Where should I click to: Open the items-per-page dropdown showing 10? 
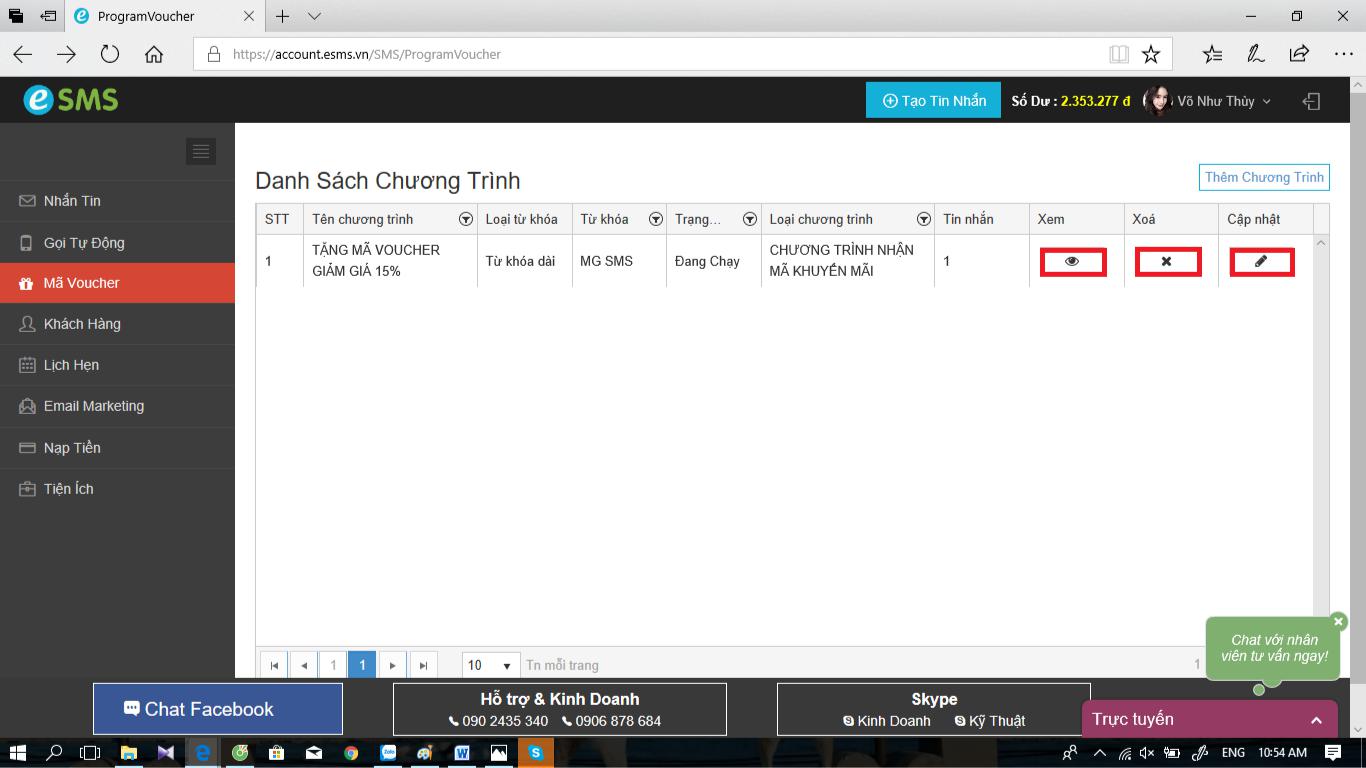[x=490, y=665]
